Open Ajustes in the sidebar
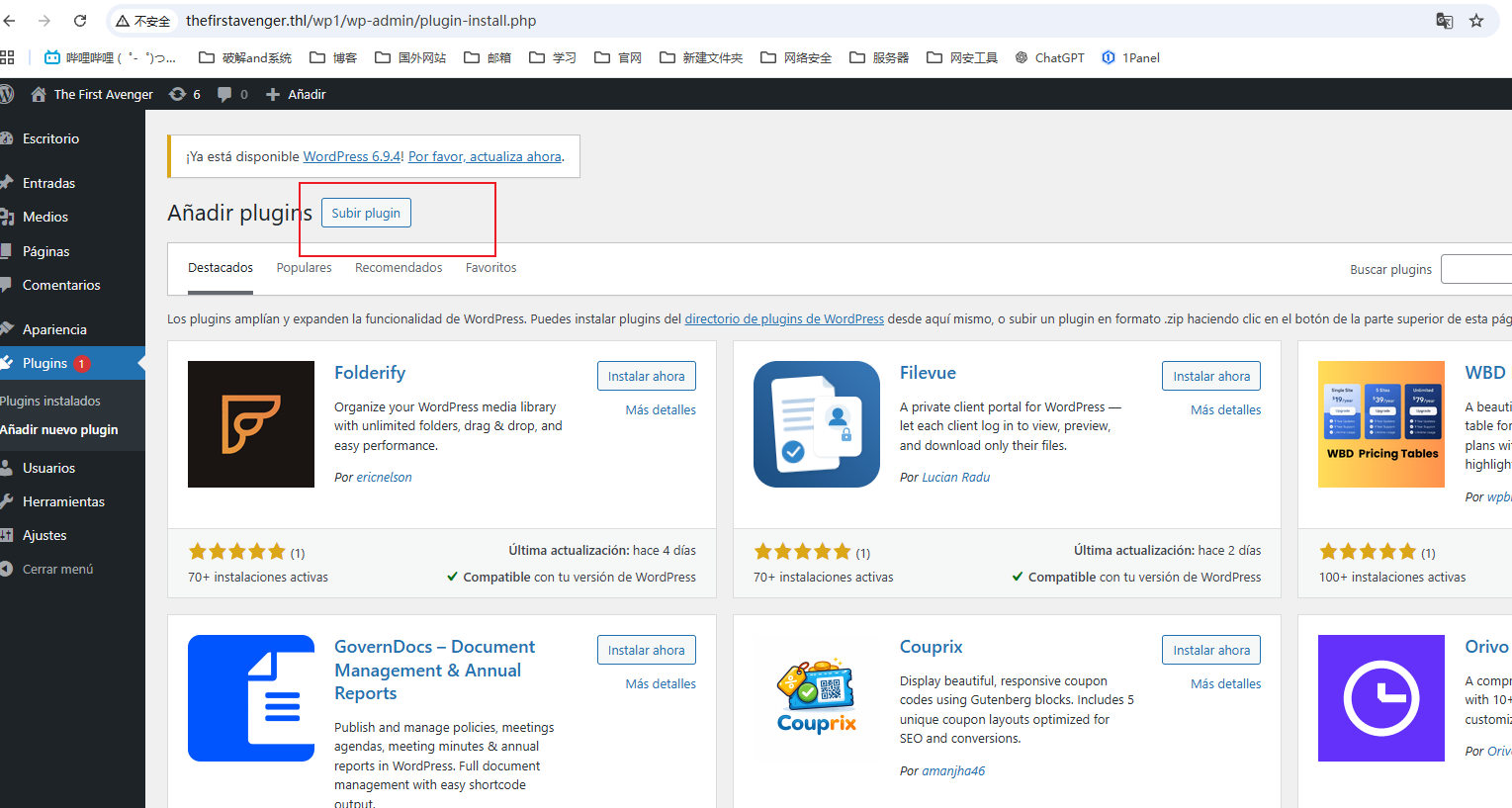Image resolution: width=1512 pixels, height=808 pixels. click(x=72, y=535)
